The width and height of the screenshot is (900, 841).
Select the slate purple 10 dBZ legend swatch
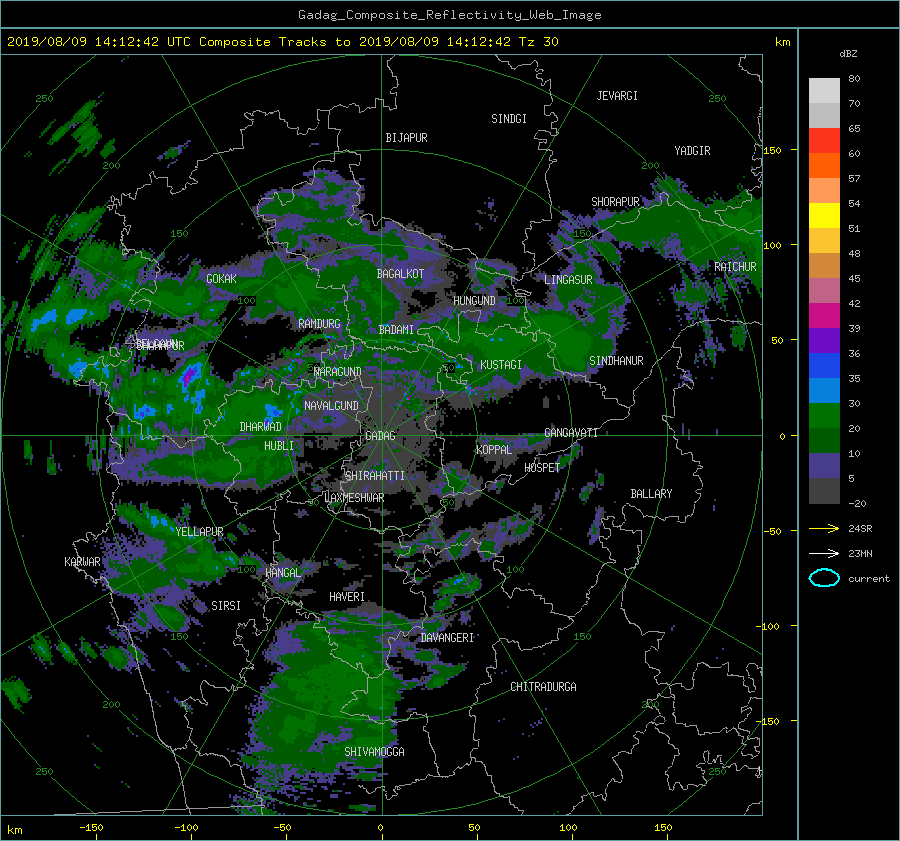click(x=824, y=466)
